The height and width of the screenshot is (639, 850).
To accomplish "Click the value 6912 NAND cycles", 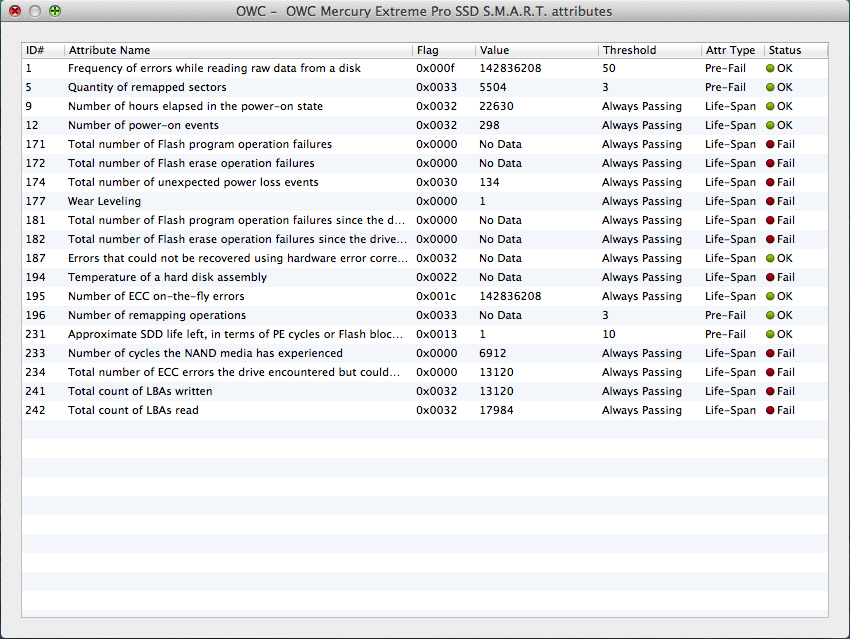I will pyautogui.click(x=492, y=353).
